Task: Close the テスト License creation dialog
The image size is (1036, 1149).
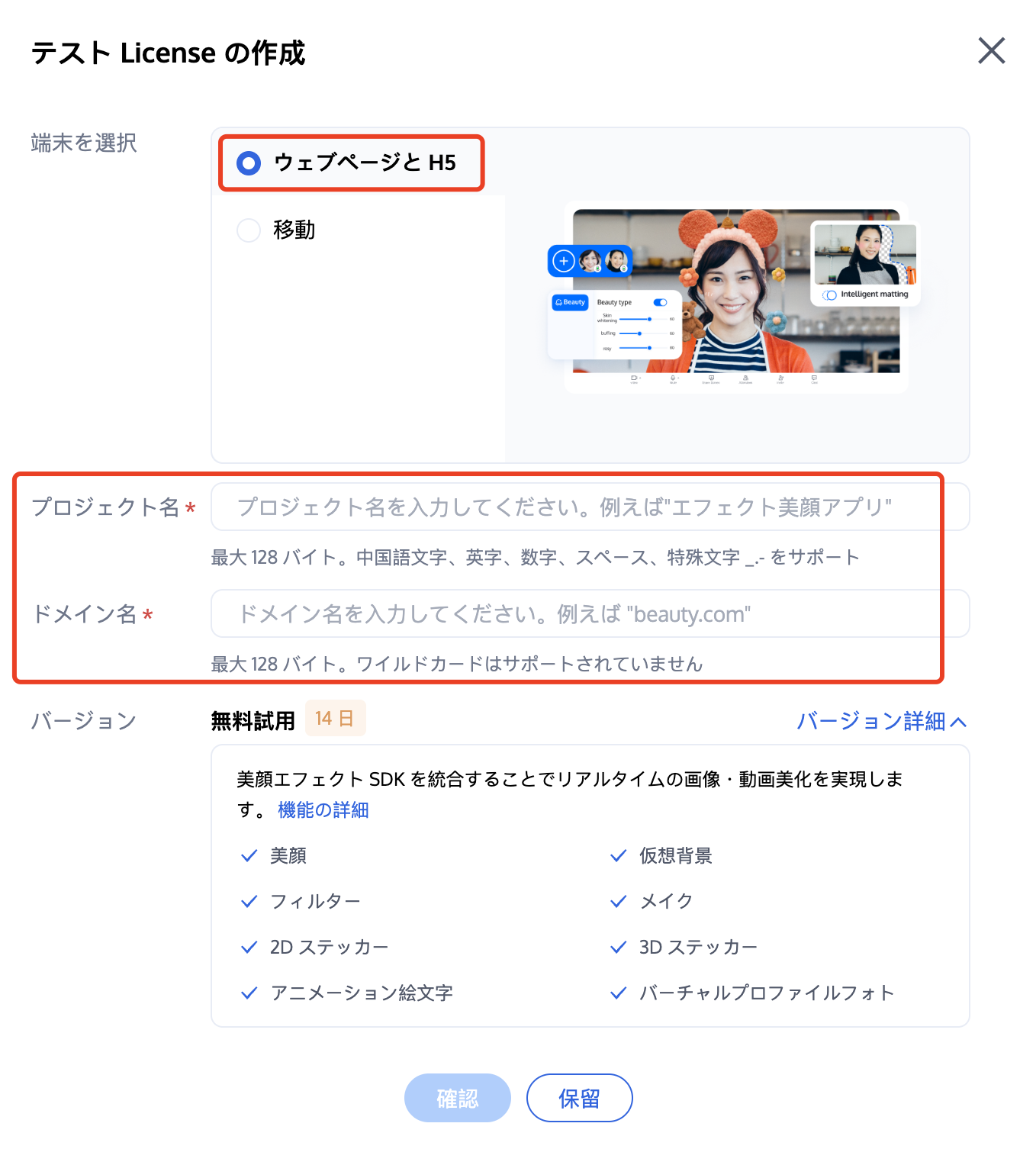Action: click(991, 51)
